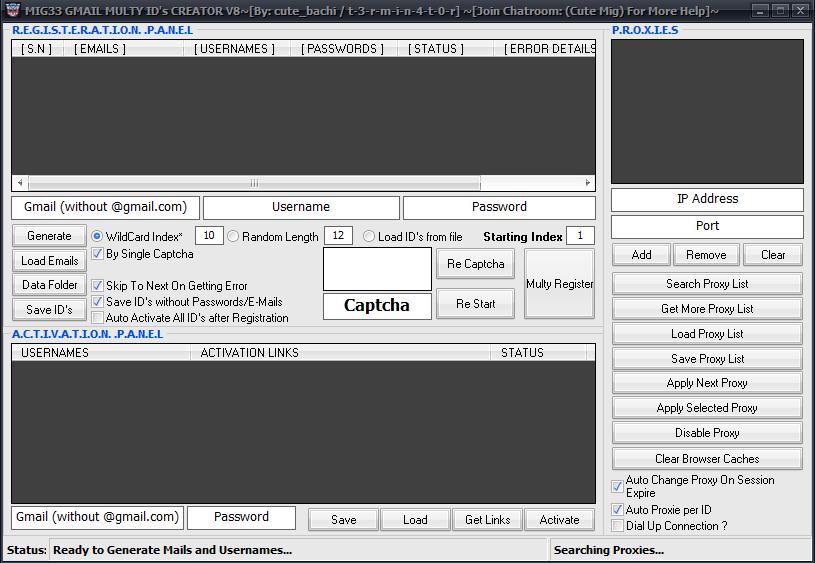Click the Ready to Generate Mails status text
Image resolution: width=815 pixels, height=563 pixels.
coord(173,550)
